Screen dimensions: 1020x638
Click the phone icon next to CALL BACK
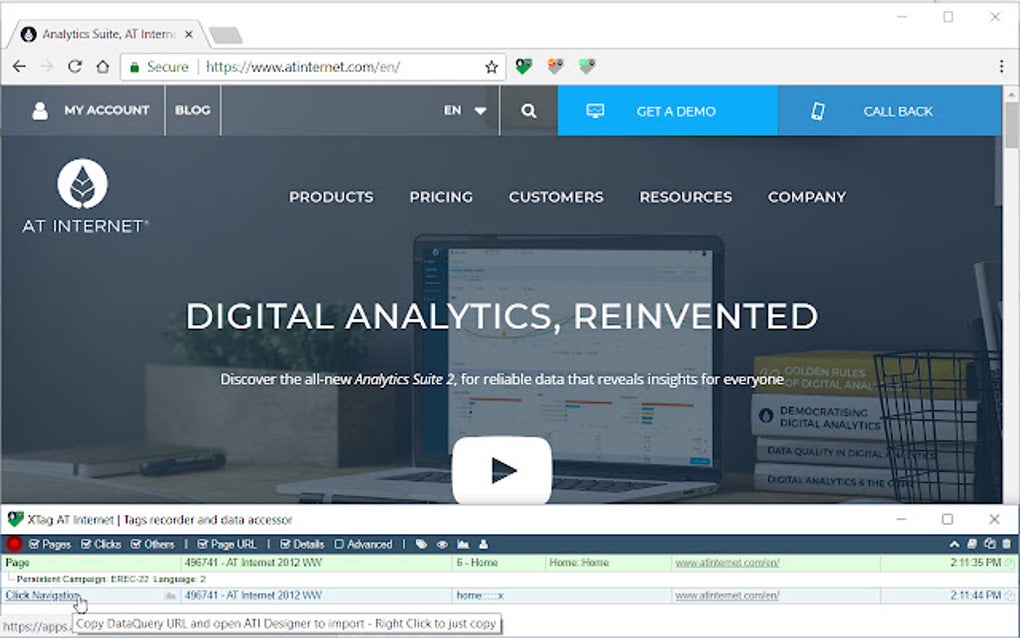point(818,111)
